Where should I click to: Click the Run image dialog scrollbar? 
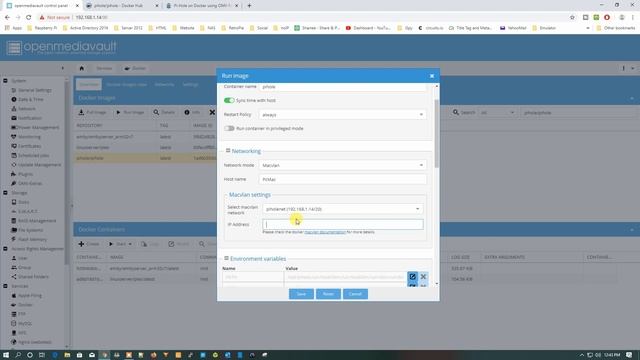[437, 133]
